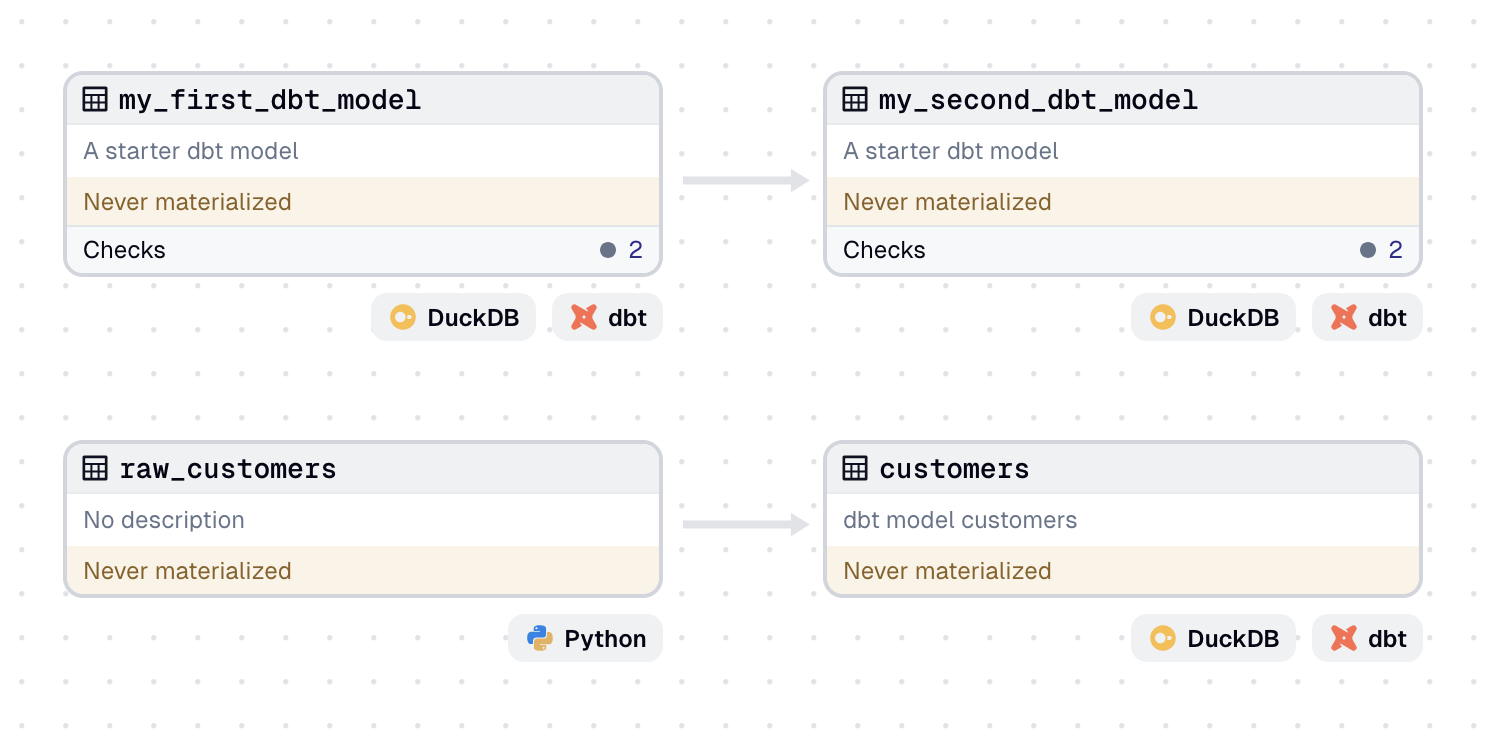
Task: Click the DuckDB duck icon under customers
Action: point(1164,638)
